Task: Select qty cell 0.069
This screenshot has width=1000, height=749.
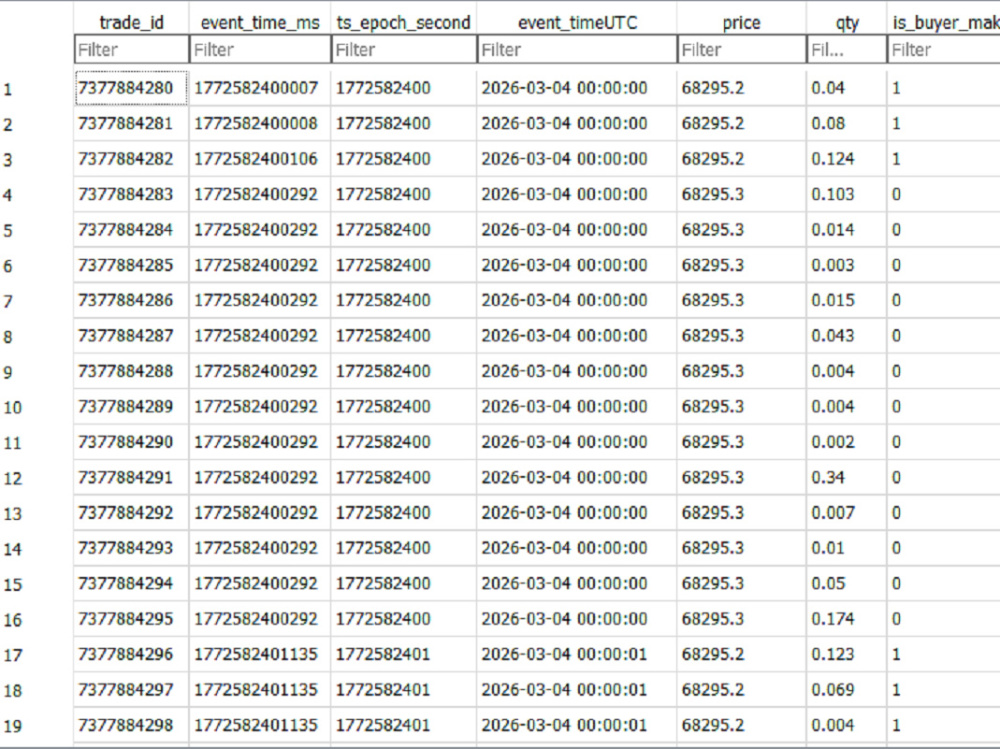Action: pos(847,690)
